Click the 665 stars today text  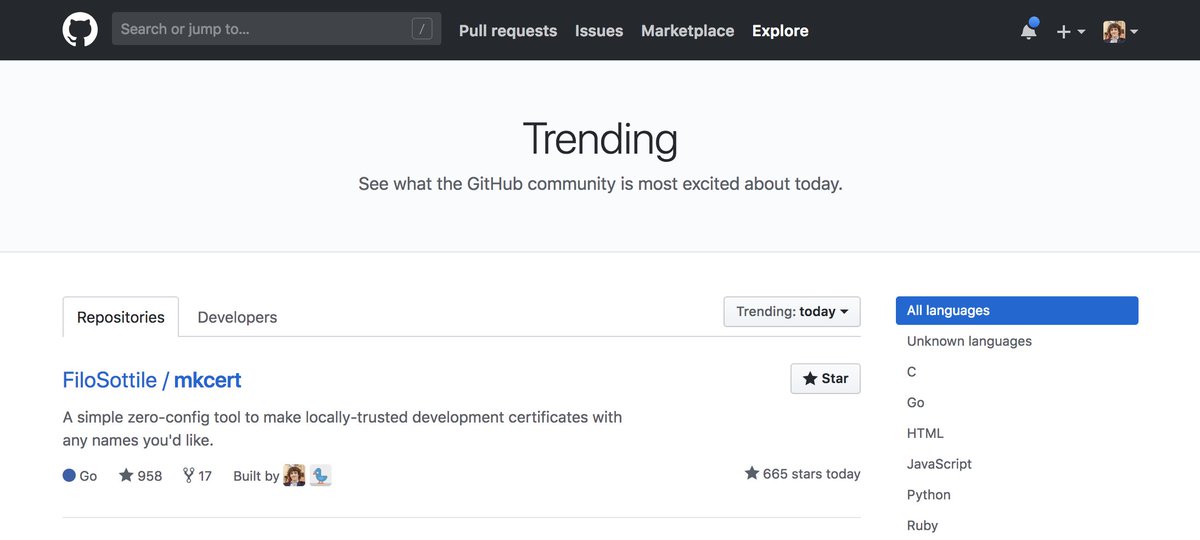tap(802, 474)
